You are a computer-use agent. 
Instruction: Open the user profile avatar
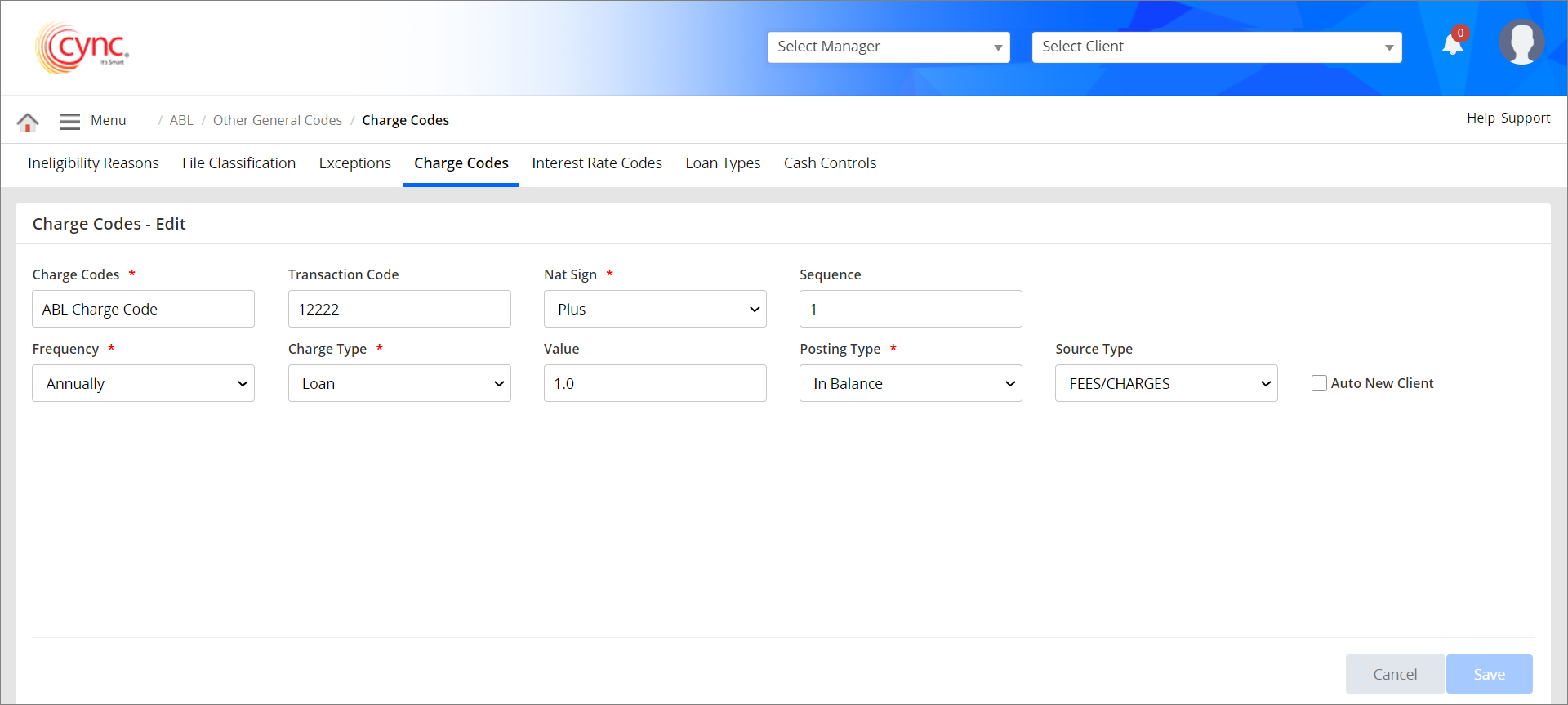pos(1521,42)
